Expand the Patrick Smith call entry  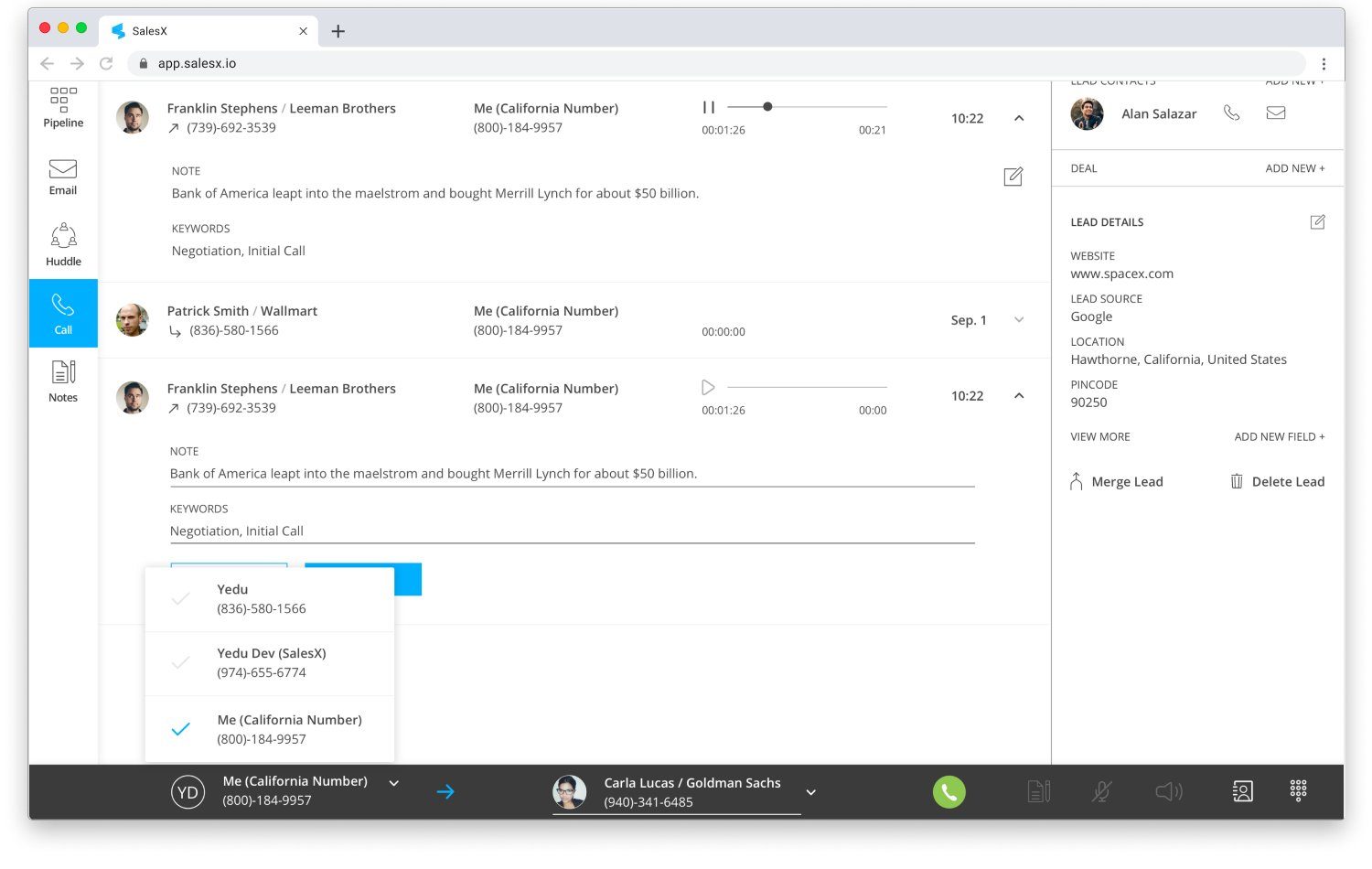[1019, 320]
